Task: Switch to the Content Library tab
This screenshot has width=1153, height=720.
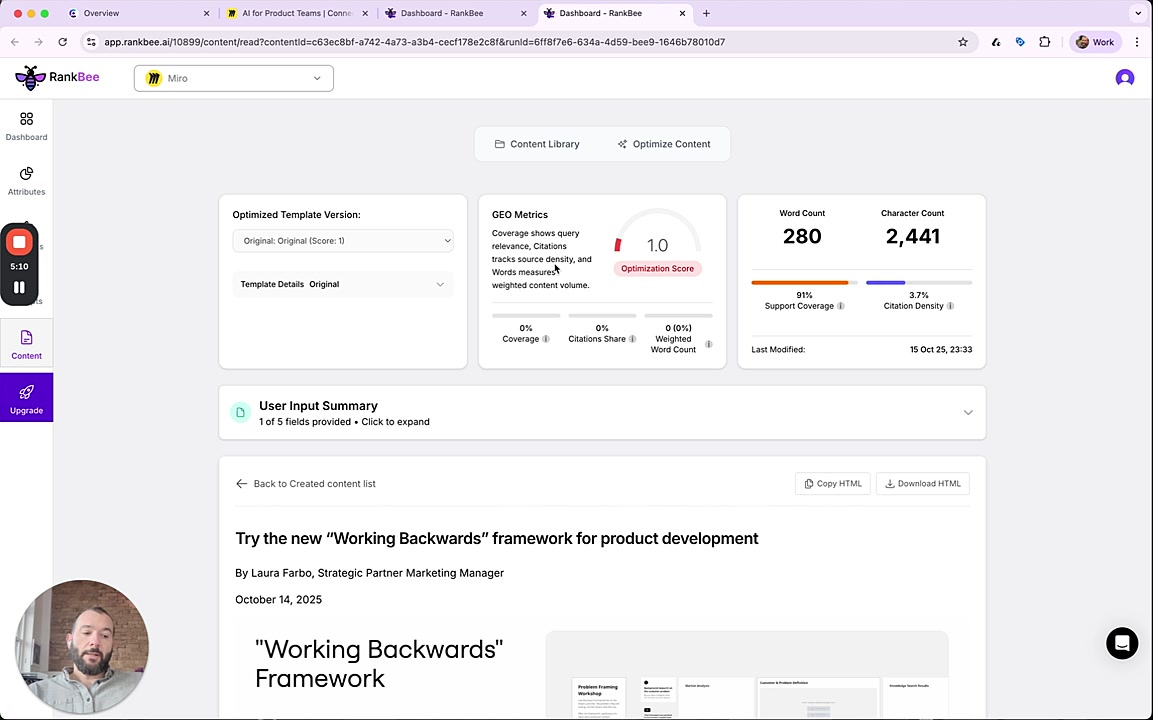Action: [x=537, y=144]
